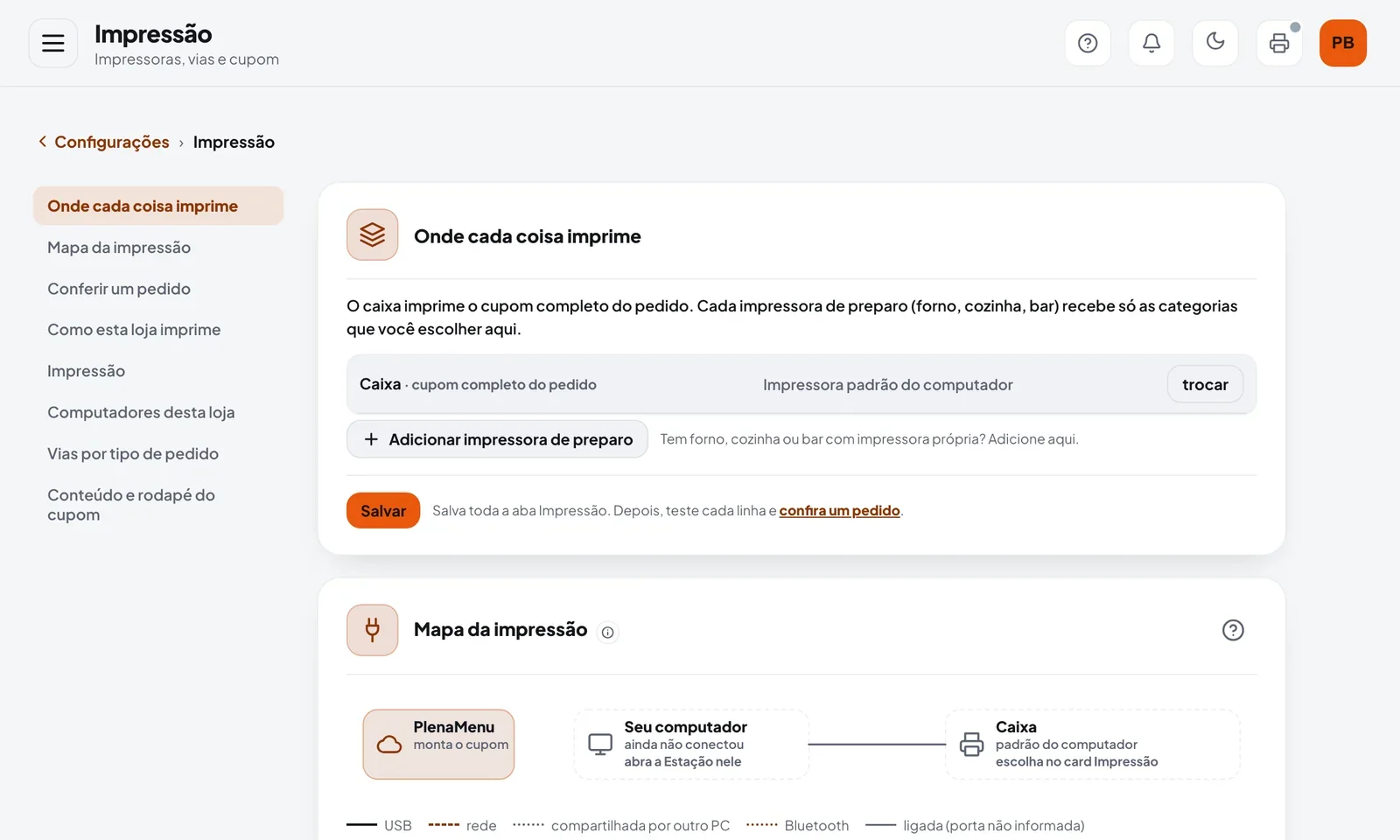Open the confira um pedido link
Image resolution: width=1400 pixels, height=840 pixels.
click(839, 511)
